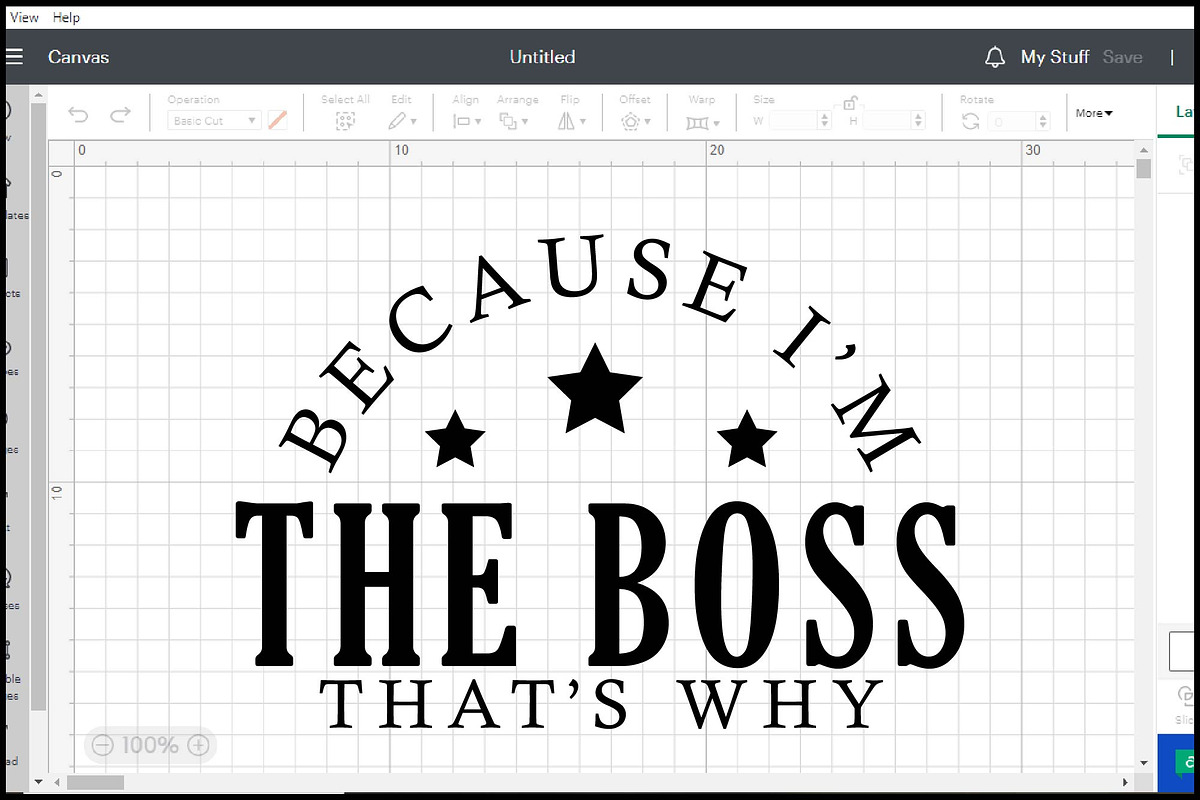Zoom out with the minus button
The image size is (1200, 800).
pos(102,745)
